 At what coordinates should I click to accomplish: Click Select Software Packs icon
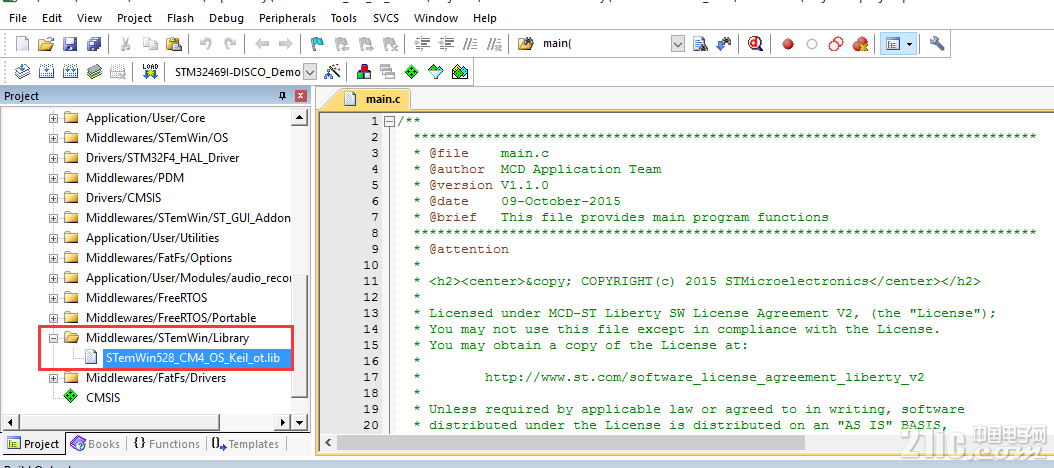436,71
